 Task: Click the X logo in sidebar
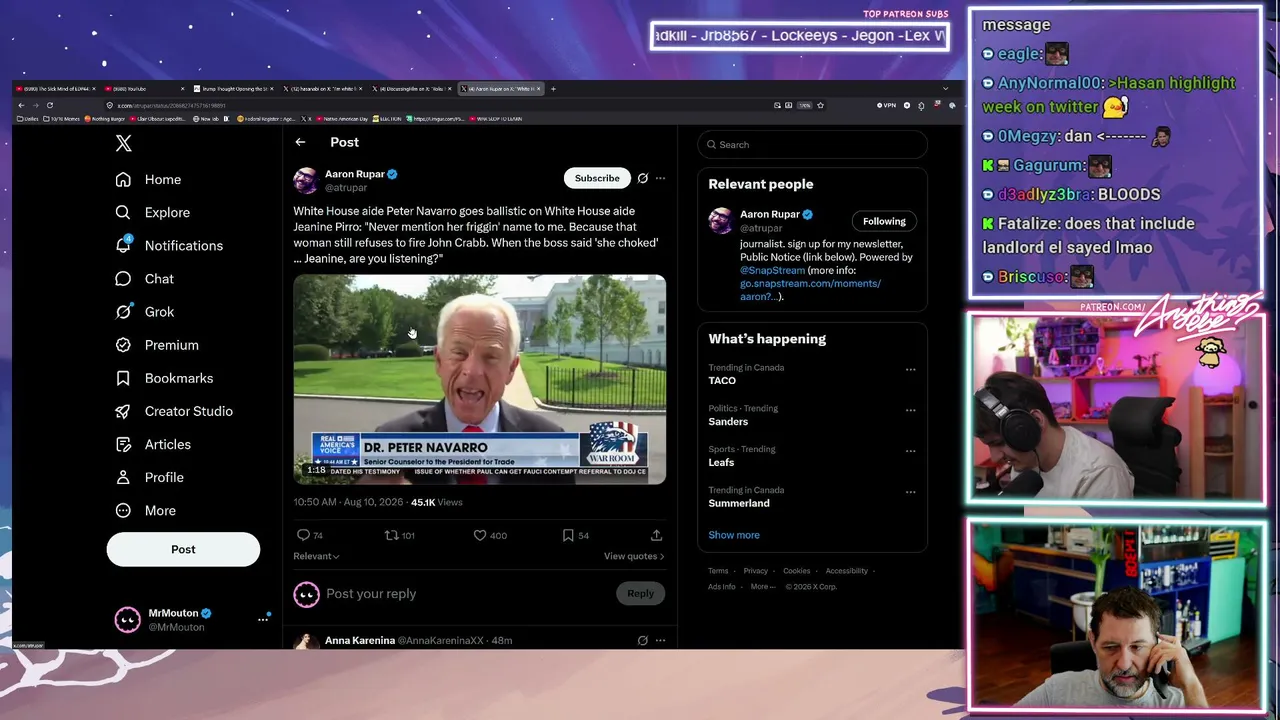click(x=123, y=143)
